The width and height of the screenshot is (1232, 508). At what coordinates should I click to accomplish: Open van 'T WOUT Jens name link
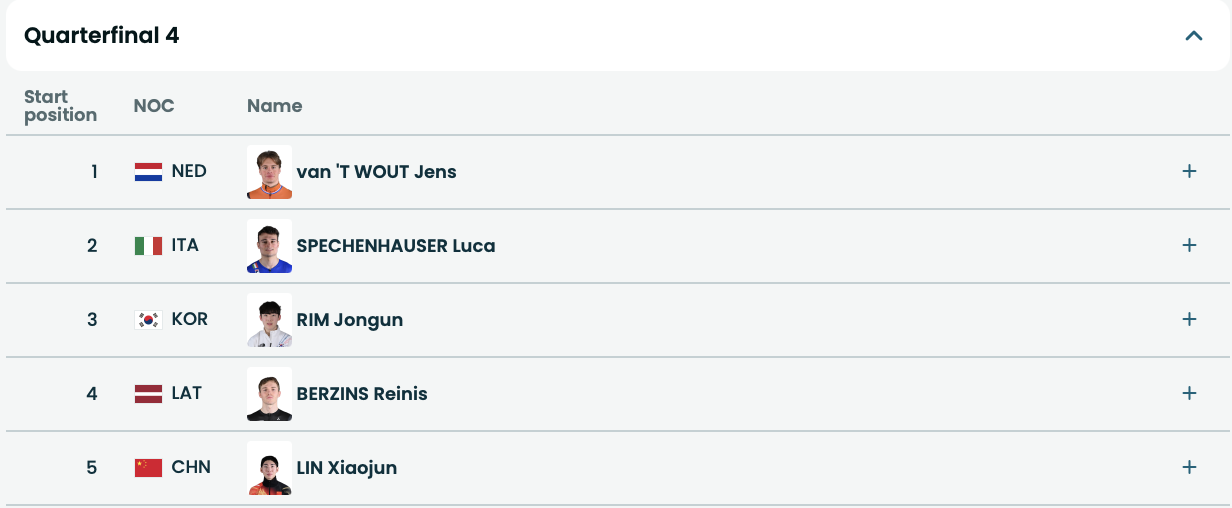click(x=376, y=172)
